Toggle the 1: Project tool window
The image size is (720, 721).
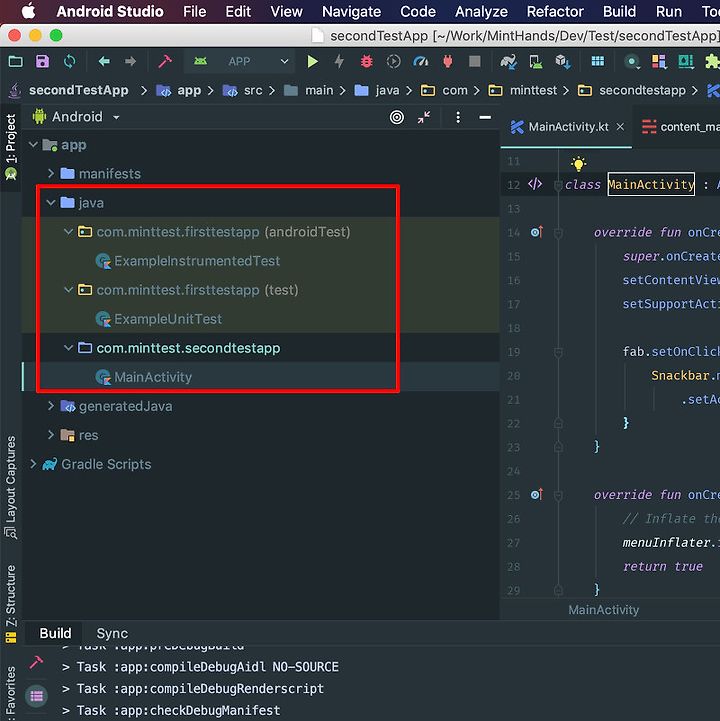coord(11,147)
